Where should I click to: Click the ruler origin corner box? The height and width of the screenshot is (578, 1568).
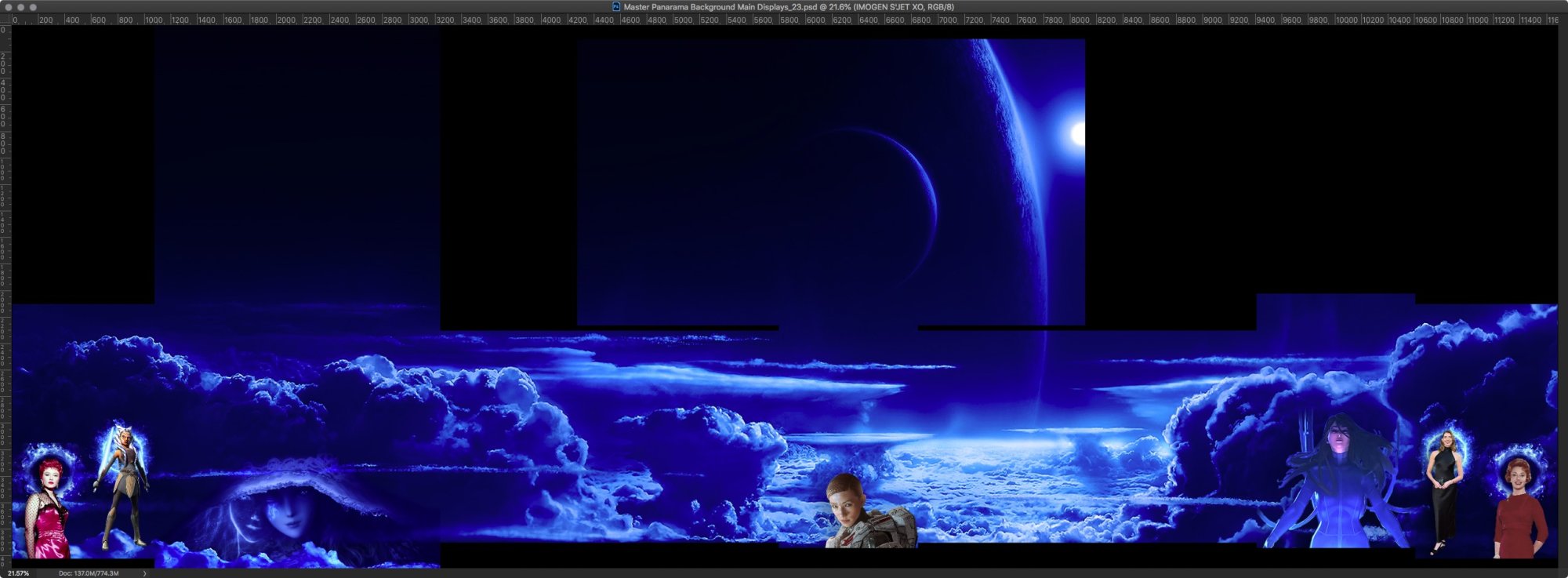pos(5,20)
